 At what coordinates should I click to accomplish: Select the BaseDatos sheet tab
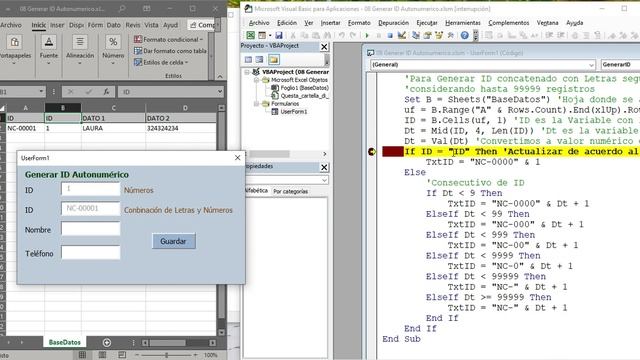pos(64,342)
